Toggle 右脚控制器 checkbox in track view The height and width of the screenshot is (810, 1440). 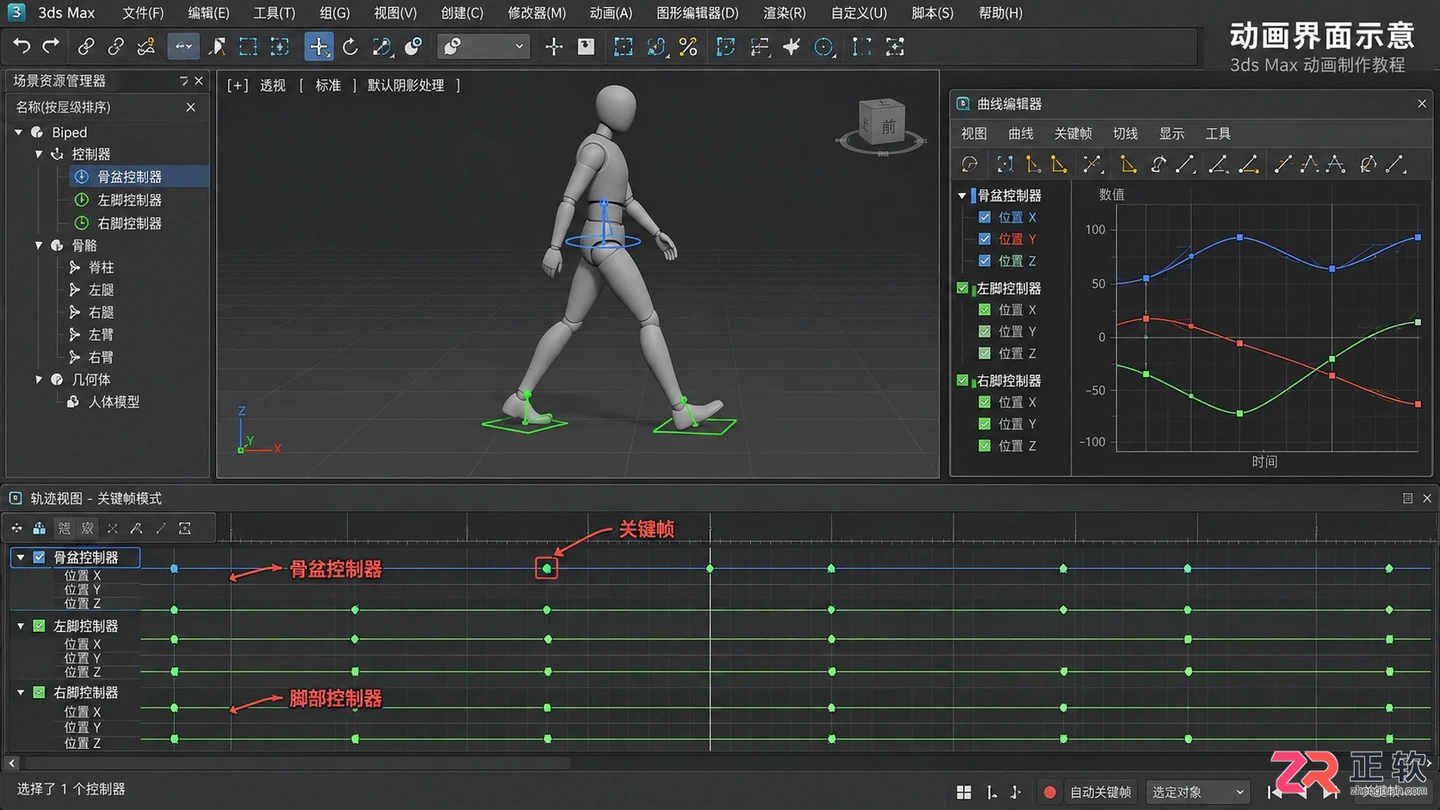[x=39, y=692]
